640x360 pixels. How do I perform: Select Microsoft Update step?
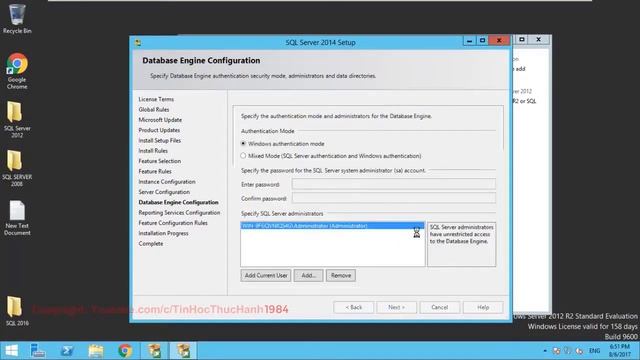coord(160,120)
